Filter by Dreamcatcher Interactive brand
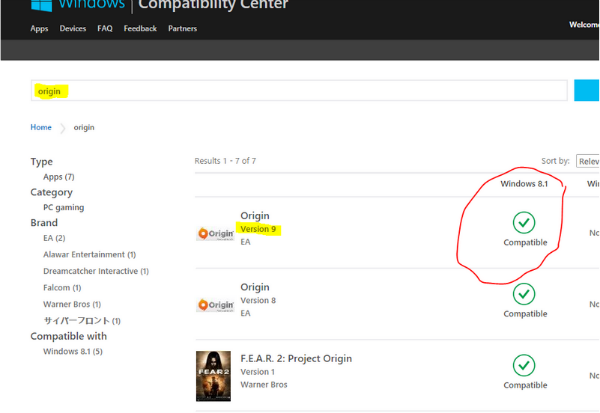The image size is (600, 413). [x=96, y=271]
